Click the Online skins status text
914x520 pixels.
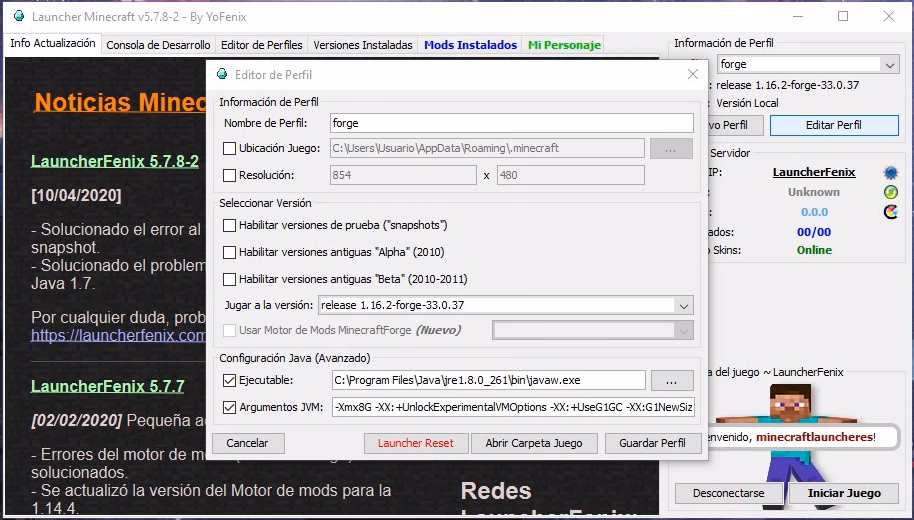click(814, 250)
